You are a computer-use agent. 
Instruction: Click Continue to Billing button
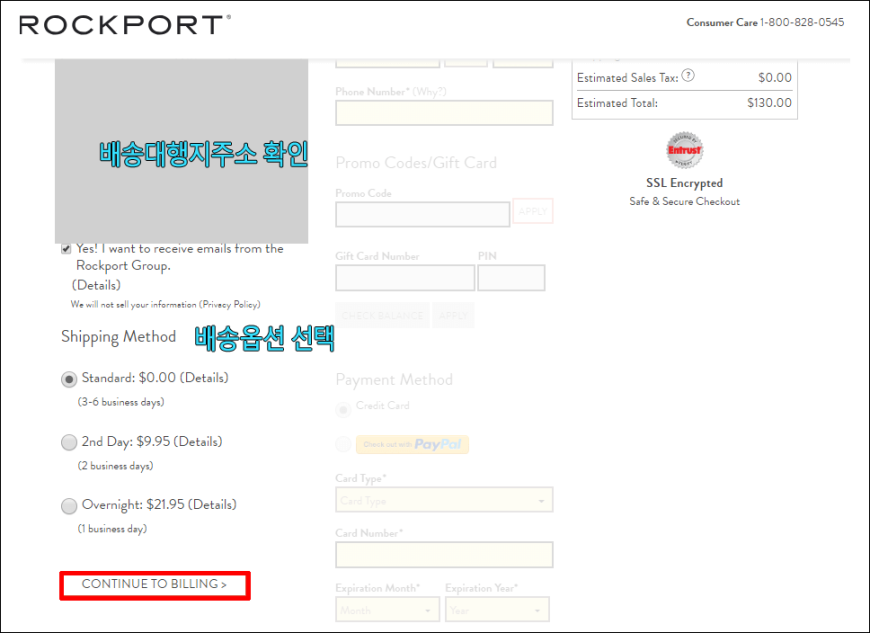click(155, 585)
